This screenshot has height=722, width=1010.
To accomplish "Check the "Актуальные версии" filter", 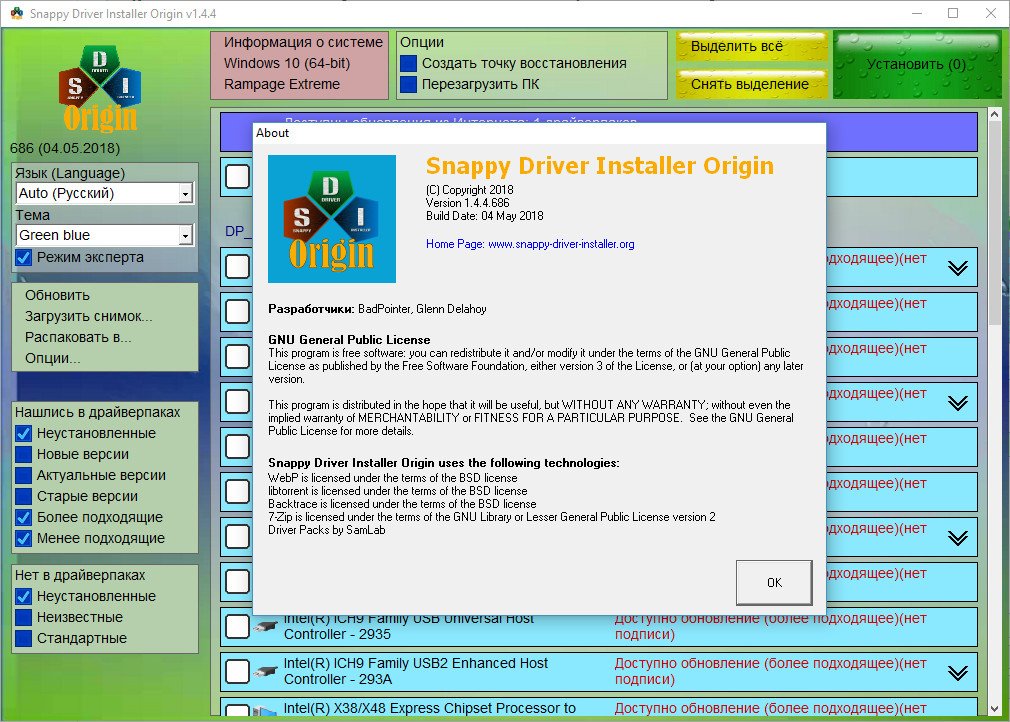I will pos(24,475).
